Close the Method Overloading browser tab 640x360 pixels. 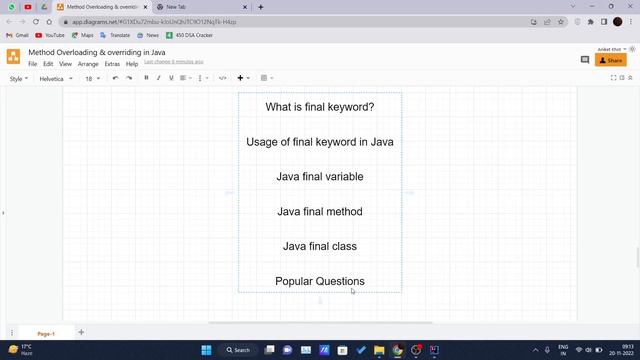pyautogui.click(x=145, y=7)
